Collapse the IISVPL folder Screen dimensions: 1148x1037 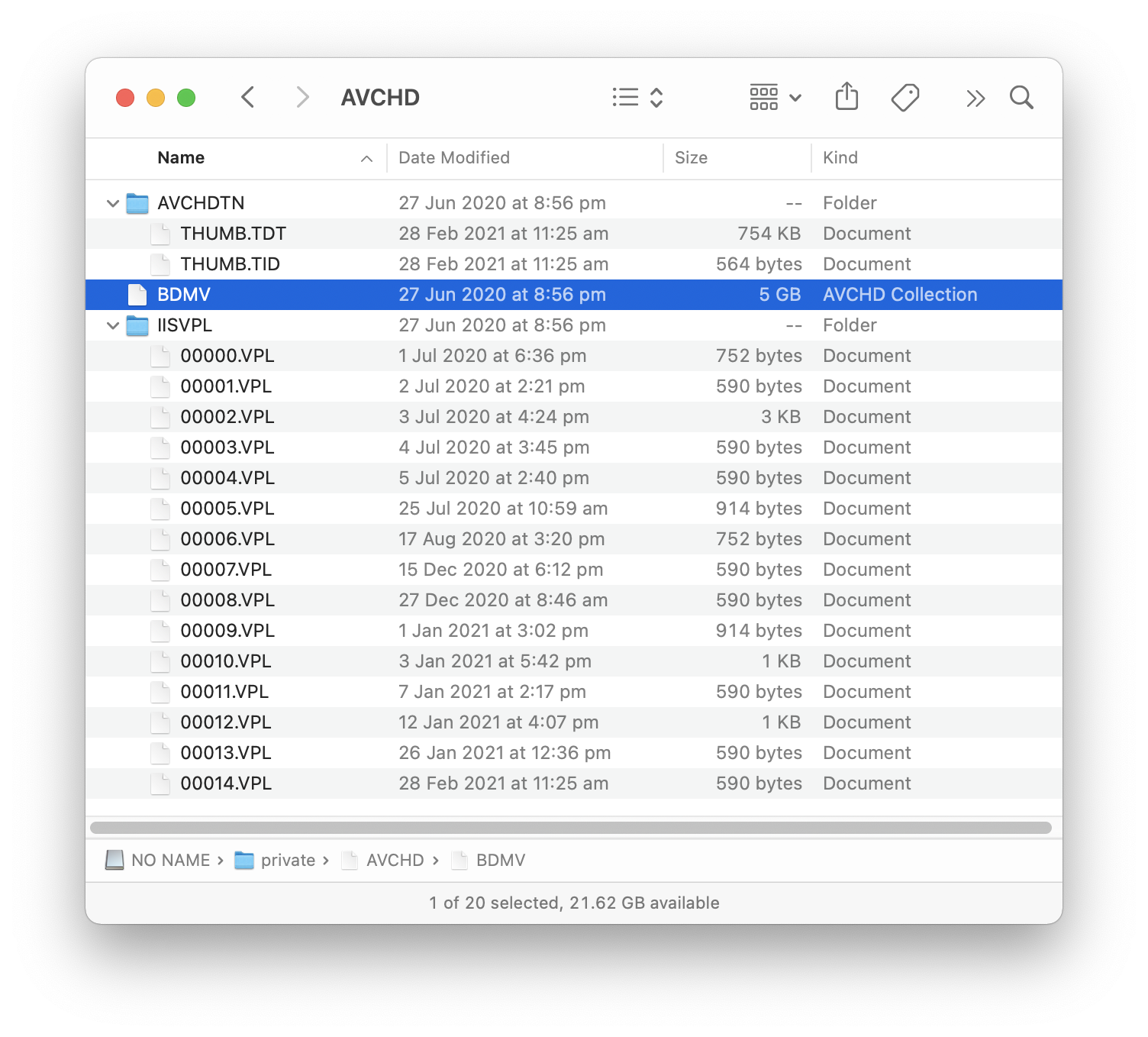point(113,325)
